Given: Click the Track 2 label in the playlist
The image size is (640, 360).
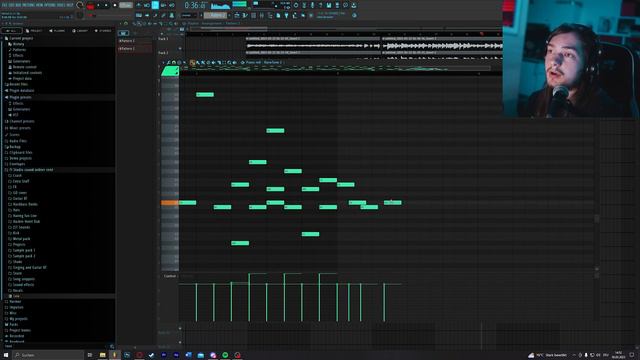Looking at the screenshot, I should 163,53.
